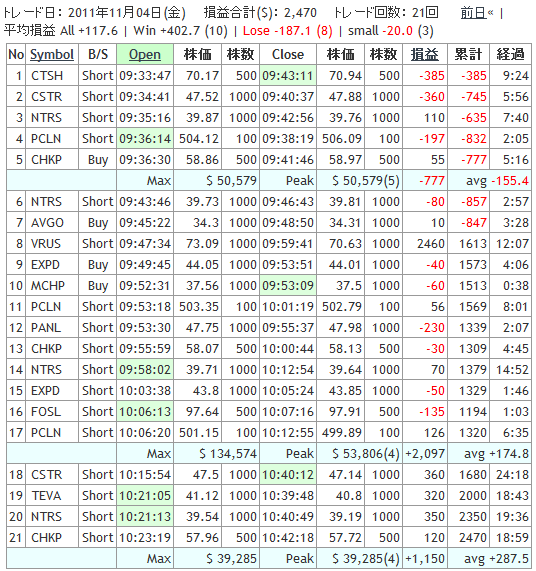The width and height of the screenshot is (536, 571).
Task: Click the 累計 column header
Action: [x=469, y=55]
